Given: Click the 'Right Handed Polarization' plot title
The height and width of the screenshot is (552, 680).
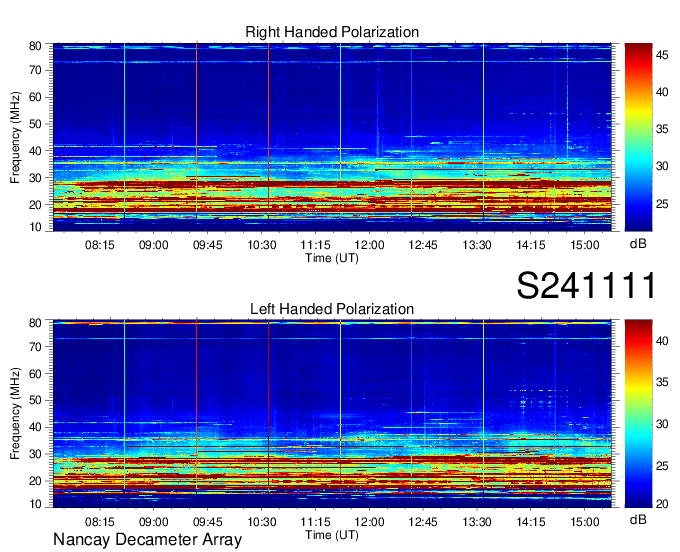Looking at the screenshot, I should click(332, 32).
